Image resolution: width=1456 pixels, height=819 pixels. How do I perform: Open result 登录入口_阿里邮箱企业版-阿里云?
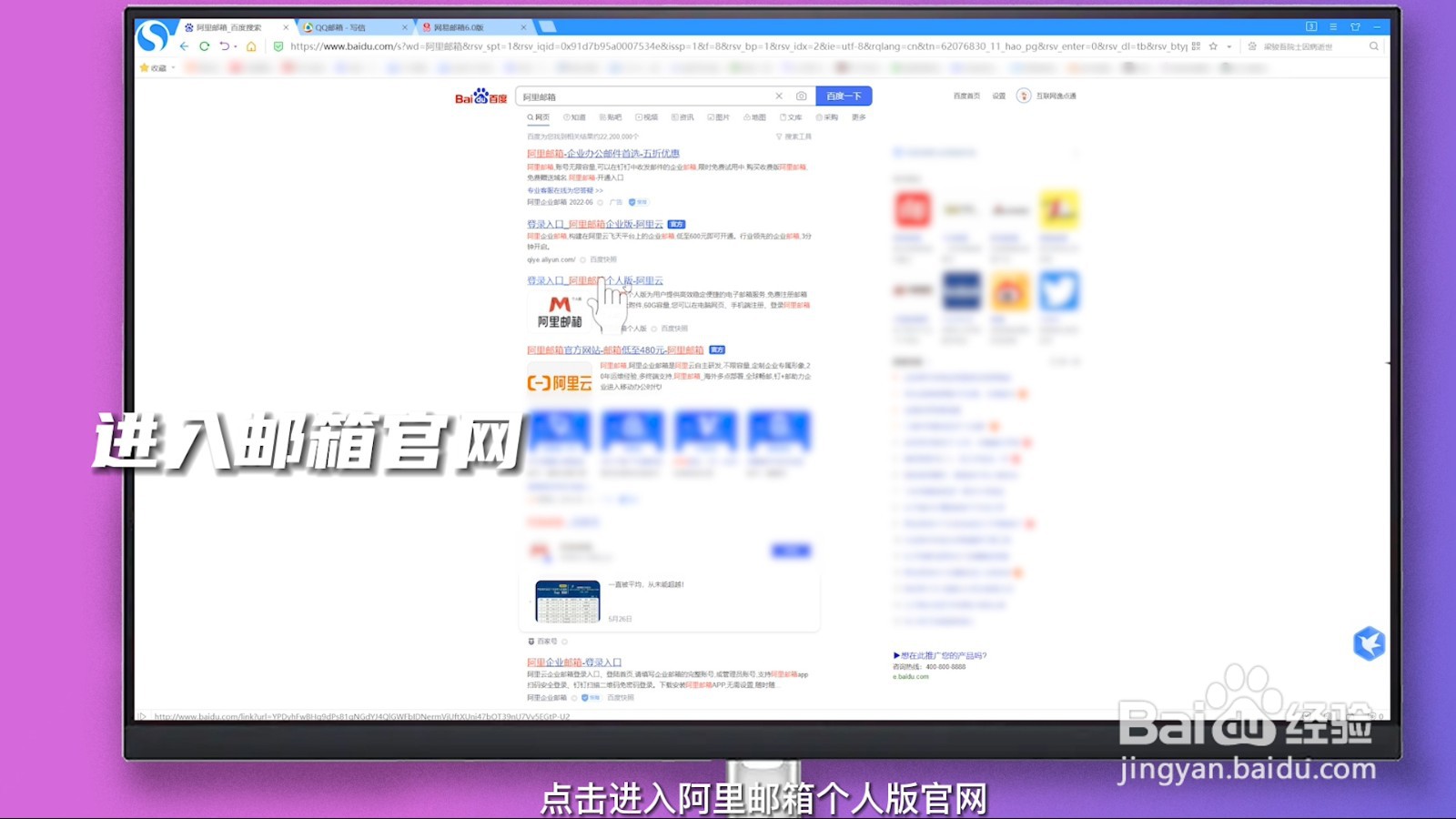(595, 224)
